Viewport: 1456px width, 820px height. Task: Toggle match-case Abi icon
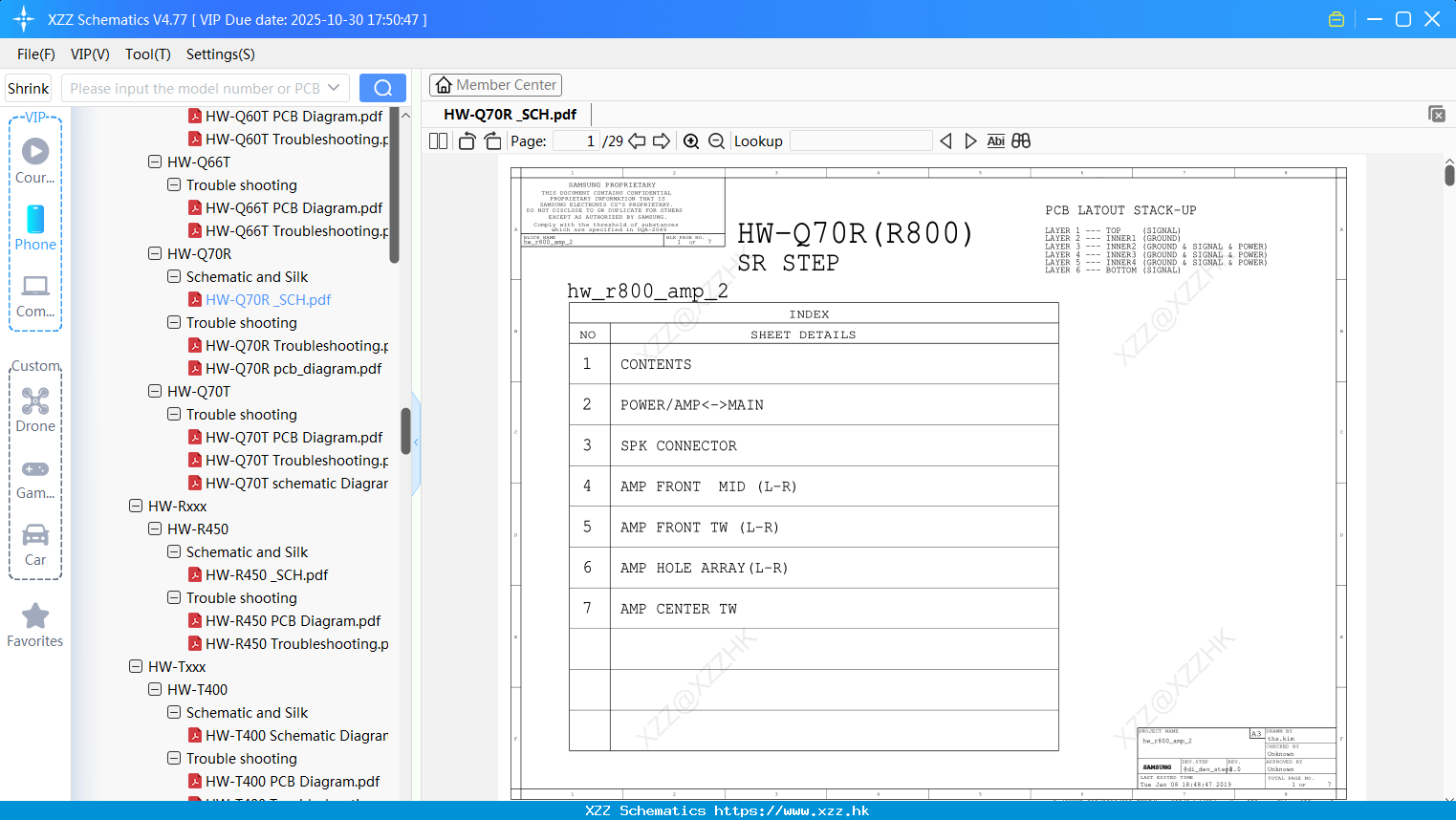click(995, 141)
